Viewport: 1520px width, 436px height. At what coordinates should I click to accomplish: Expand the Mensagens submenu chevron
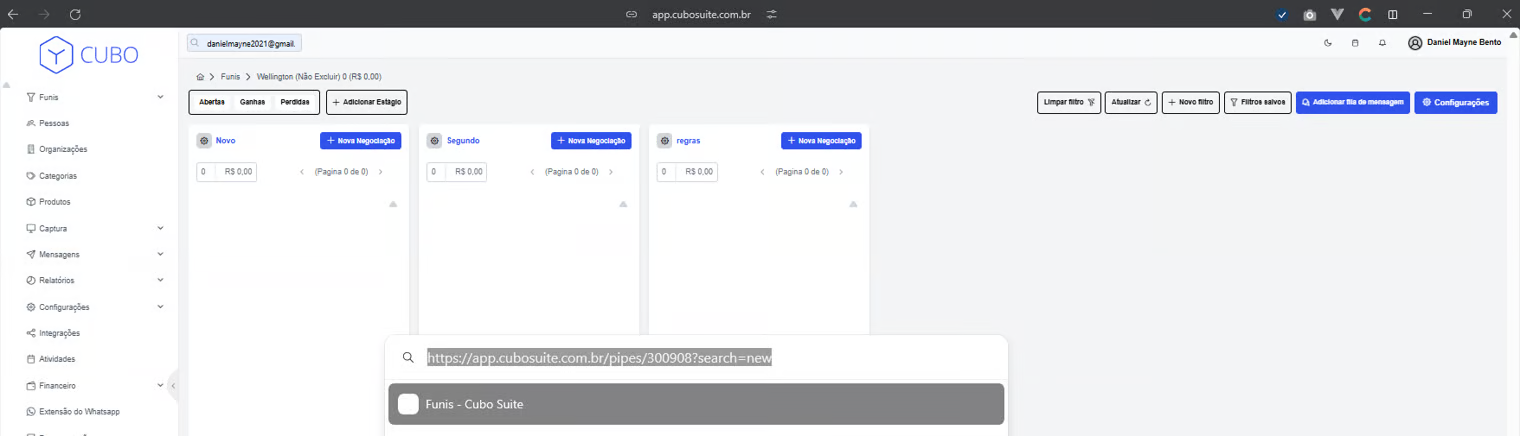point(160,254)
